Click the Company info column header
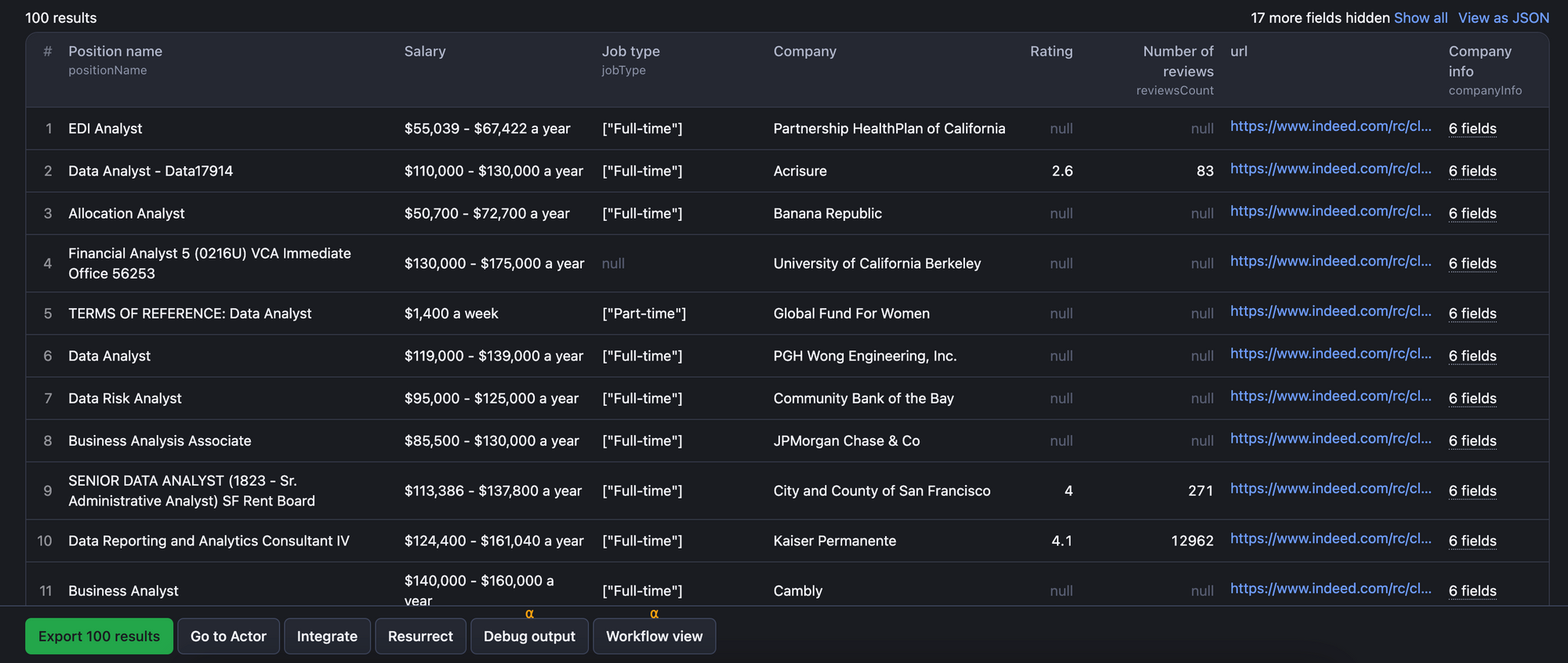The height and width of the screenshot is (663, 1568). (x=1480, y=61)
